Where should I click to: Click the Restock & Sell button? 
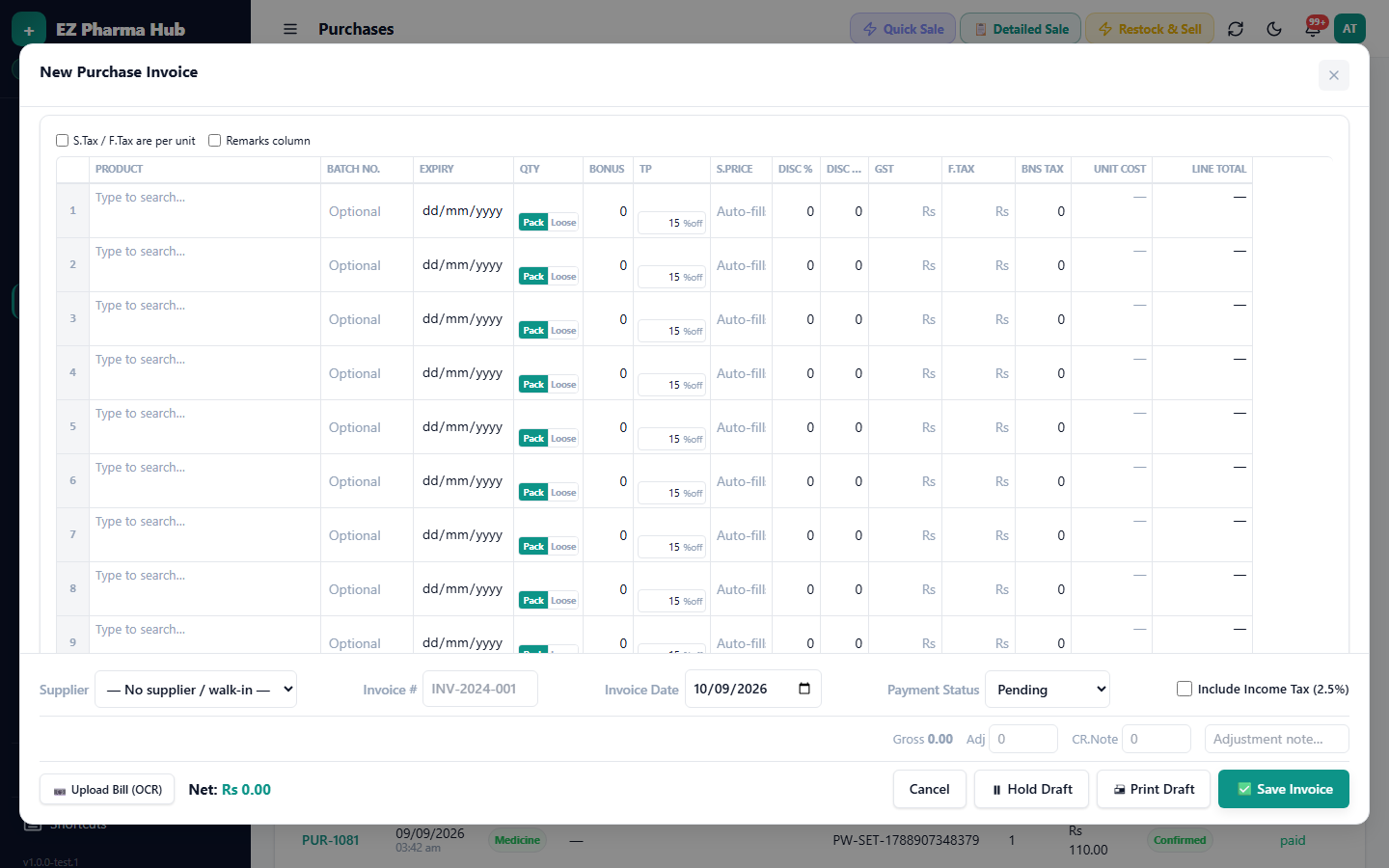coord(1150,29)
